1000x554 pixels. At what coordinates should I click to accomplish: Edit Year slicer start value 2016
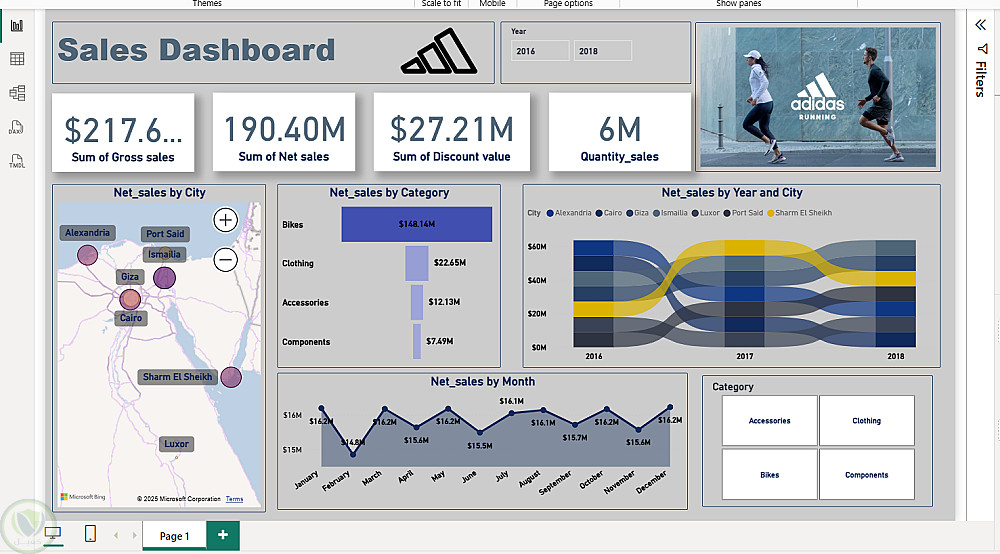[x=540, y=51]
